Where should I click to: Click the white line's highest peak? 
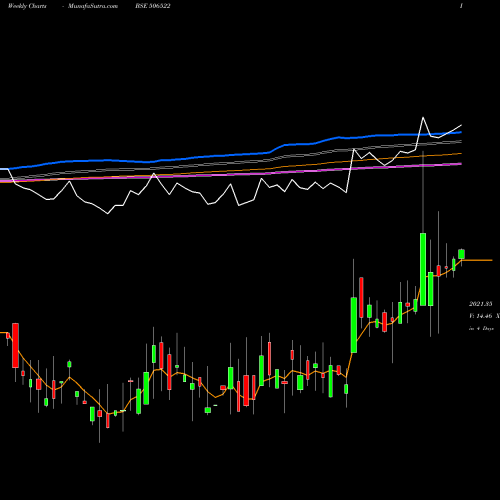click(423, 117)
